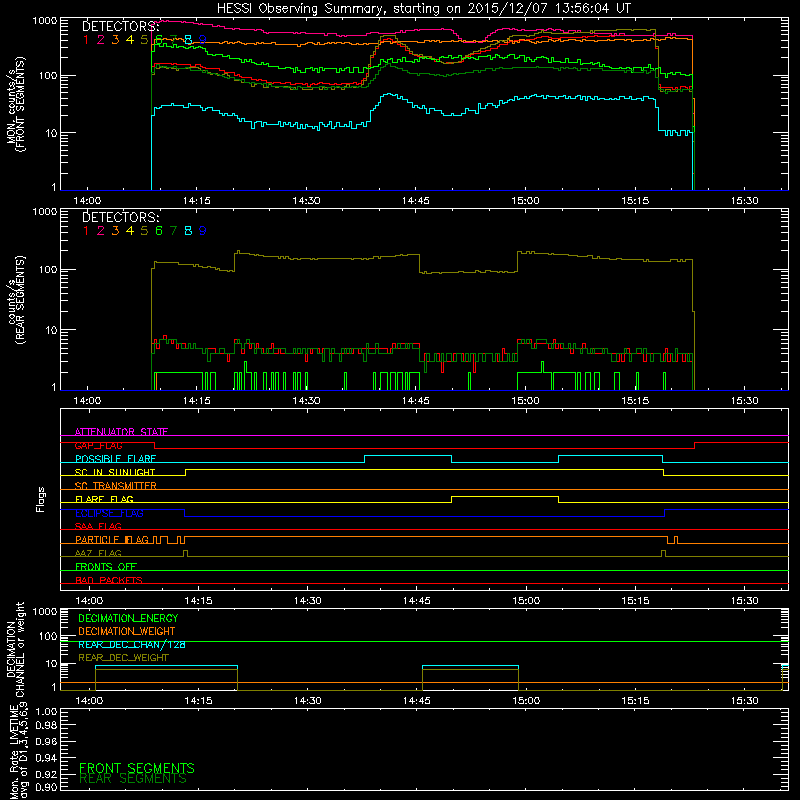Select detector 3 legend number in rear segments panel
Image resolution: width=800 pixels, height=800 pixels.
point(115,231)
